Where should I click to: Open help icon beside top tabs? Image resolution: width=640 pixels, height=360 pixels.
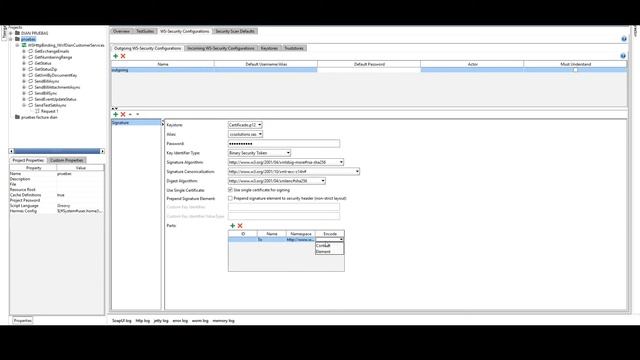tap(624, 39)
